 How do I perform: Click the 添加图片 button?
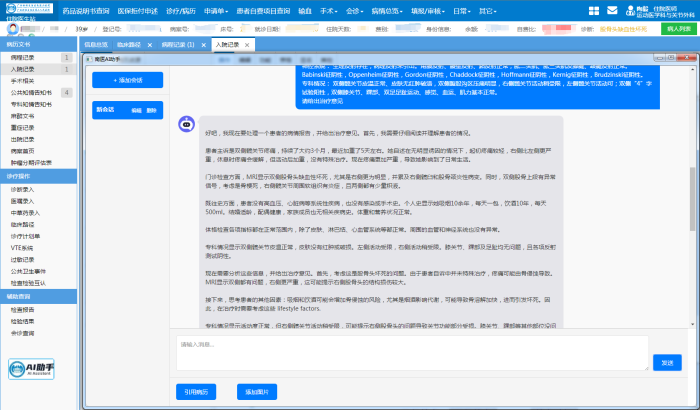[x=257, y=391]
